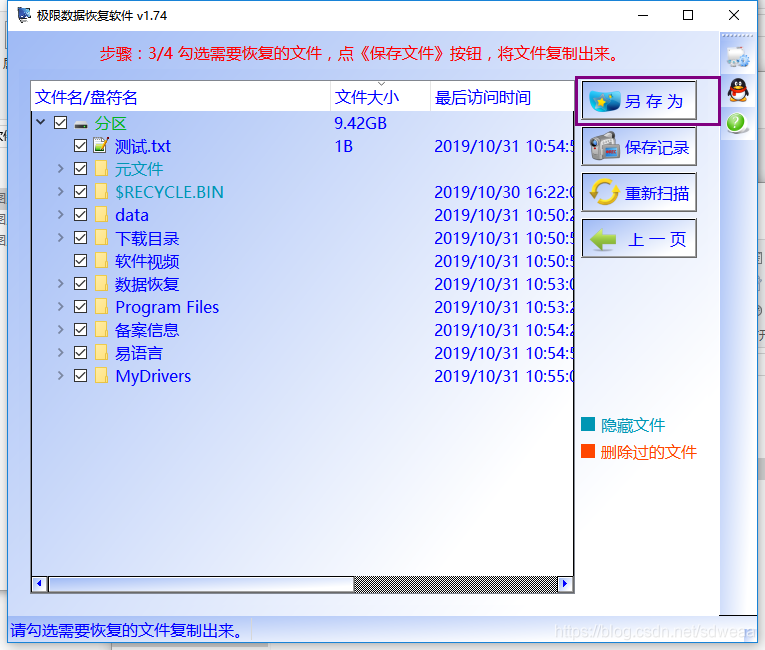The image size is (765, 650).
Task: Expand the 备案信息 folder
Action: coord(60,329)
